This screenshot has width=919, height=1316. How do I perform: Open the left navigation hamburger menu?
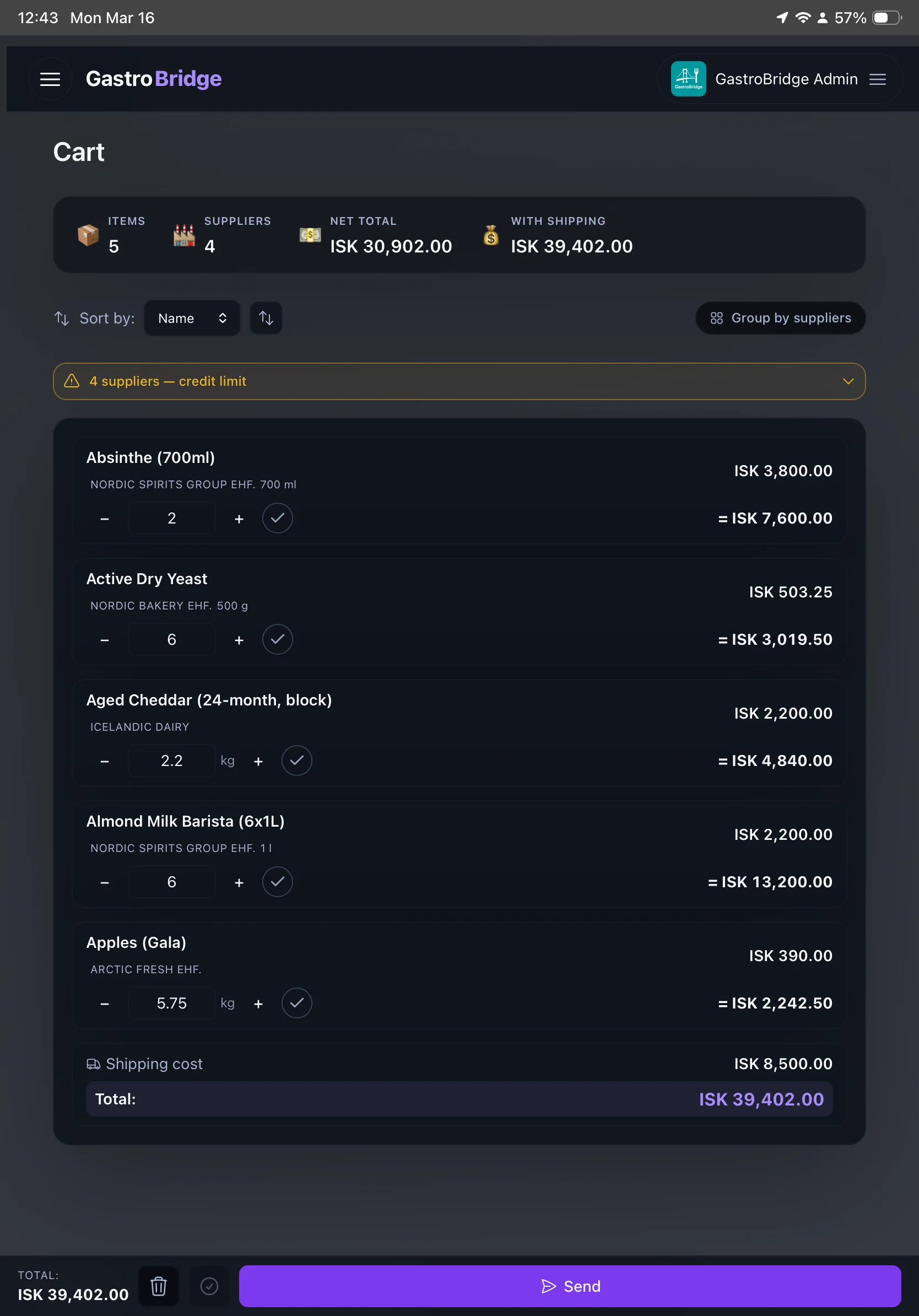click(50, 78)
